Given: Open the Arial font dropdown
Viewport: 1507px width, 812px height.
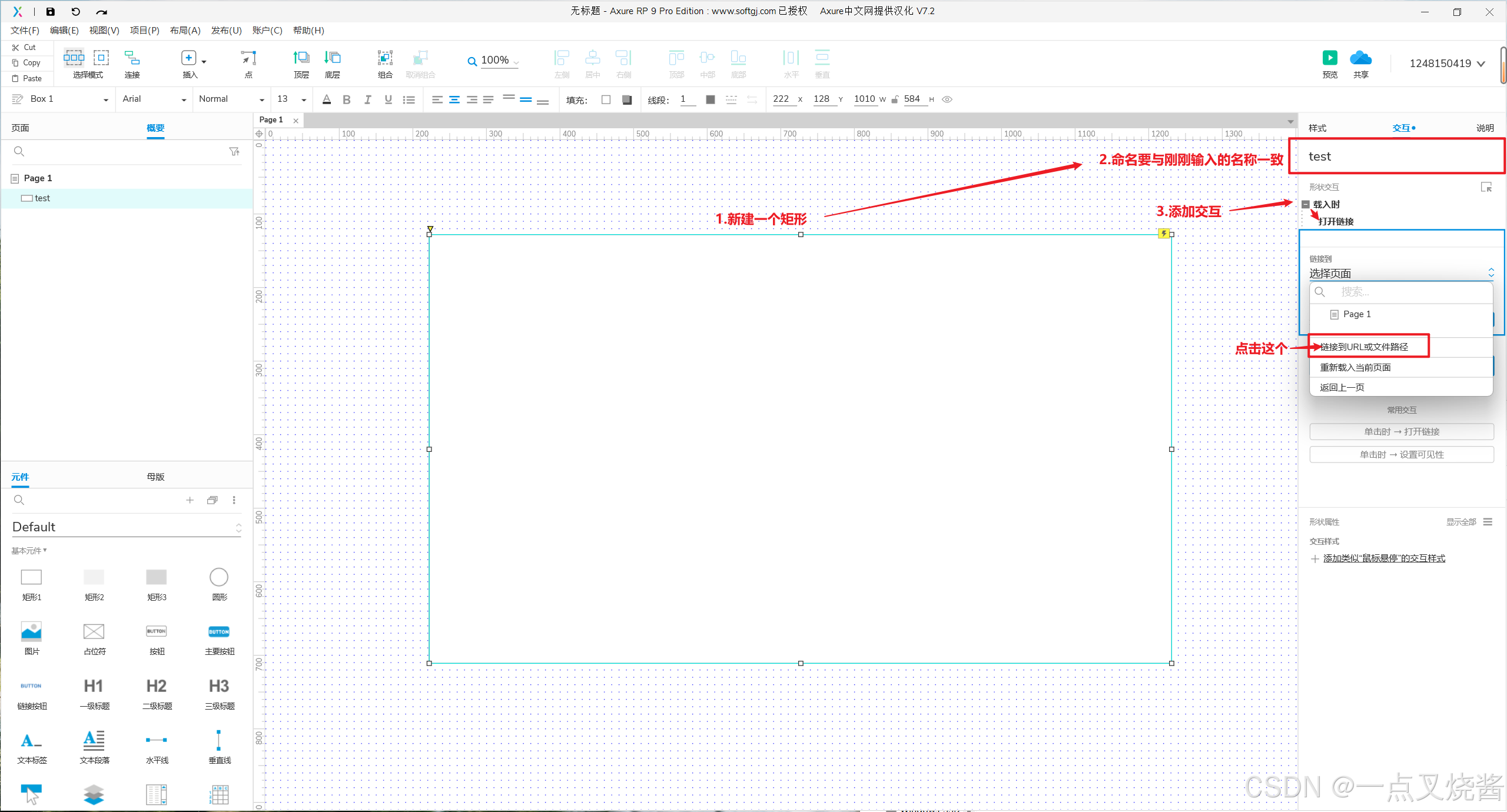Looking at the screenshot, I should click(x=154, y=99).
